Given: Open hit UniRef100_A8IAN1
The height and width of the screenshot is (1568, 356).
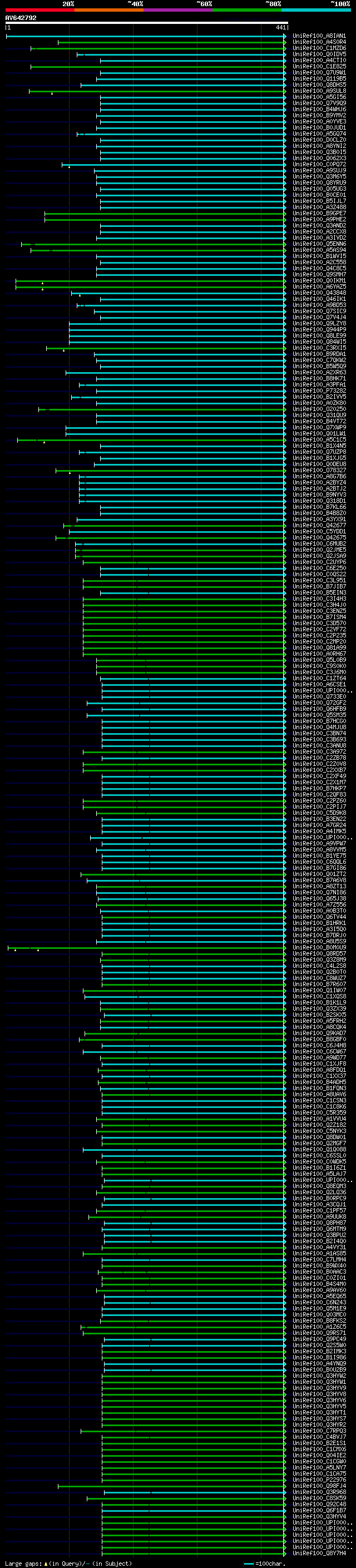Looking at the screenshot, I should pos(319,36).
